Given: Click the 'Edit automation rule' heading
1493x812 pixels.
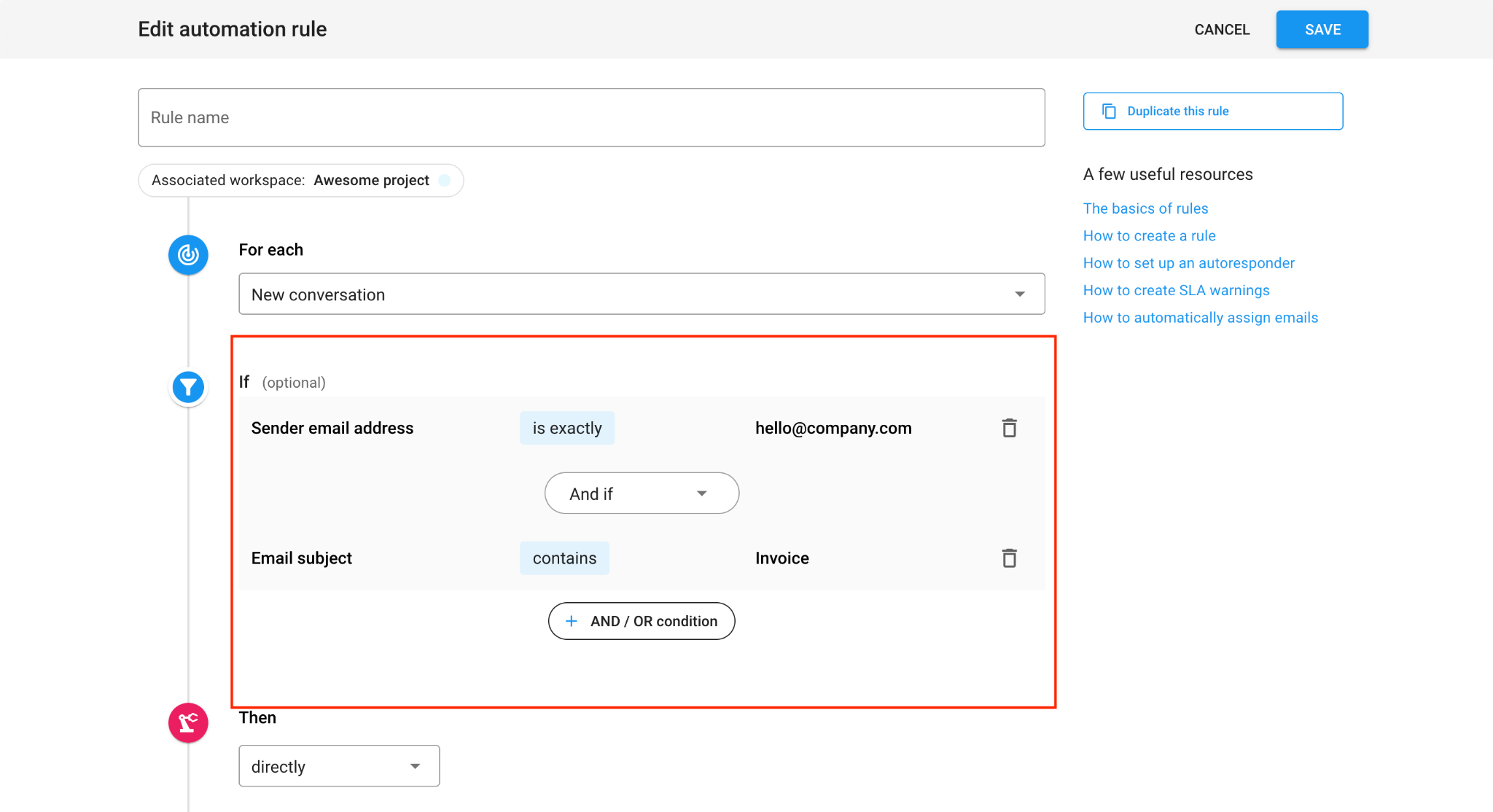Looking at the screenshot, I should (233, 29).
